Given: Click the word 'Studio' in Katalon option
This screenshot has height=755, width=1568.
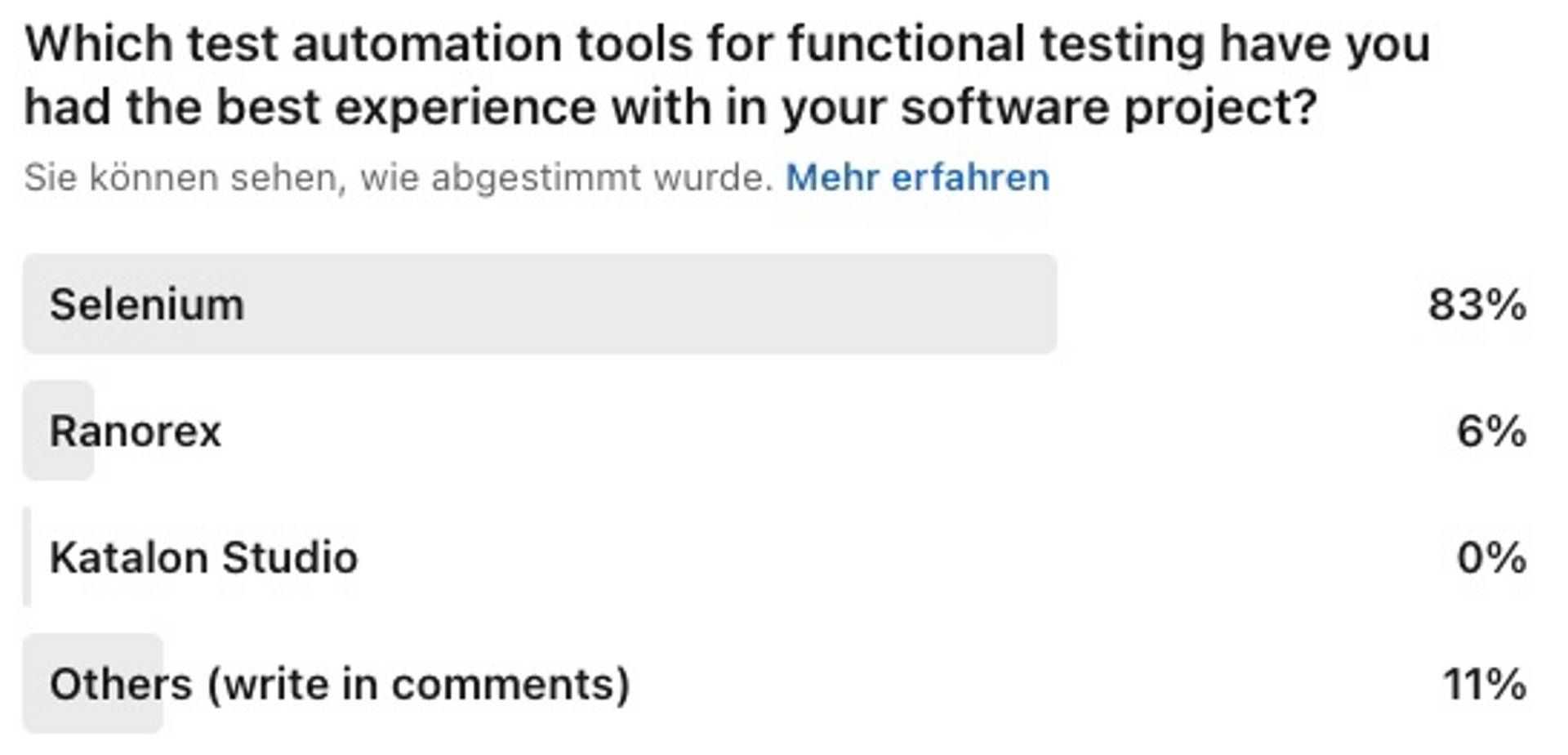Looking at the screenshot, I should pos(290,558).
